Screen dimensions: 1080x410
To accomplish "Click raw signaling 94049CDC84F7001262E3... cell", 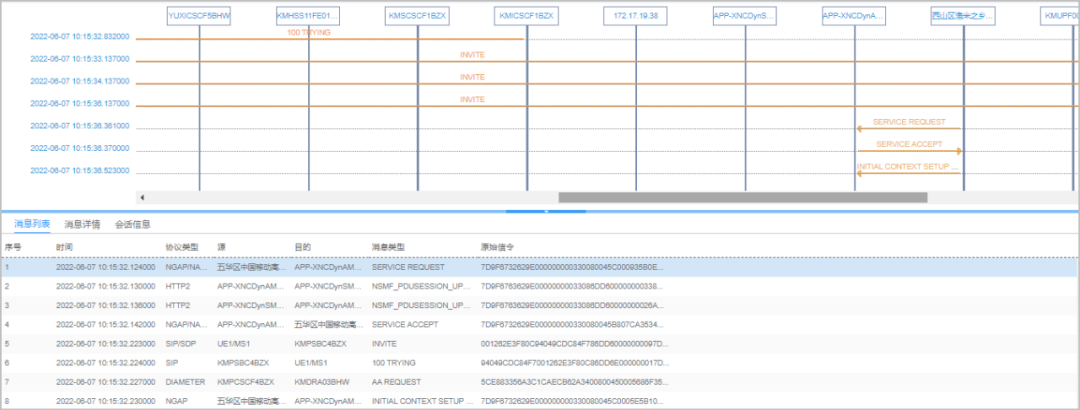I will (x=574, y=362).
